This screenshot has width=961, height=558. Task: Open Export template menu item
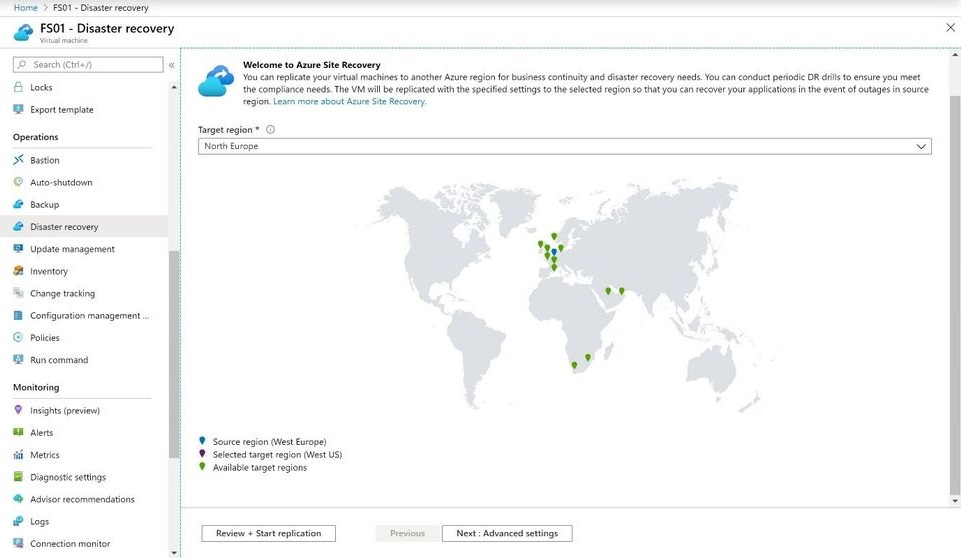(62, 109)
